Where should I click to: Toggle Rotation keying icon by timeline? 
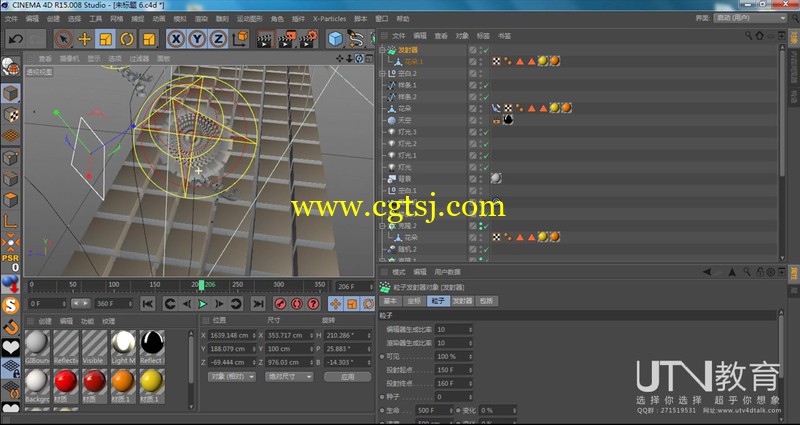(368, 304)
